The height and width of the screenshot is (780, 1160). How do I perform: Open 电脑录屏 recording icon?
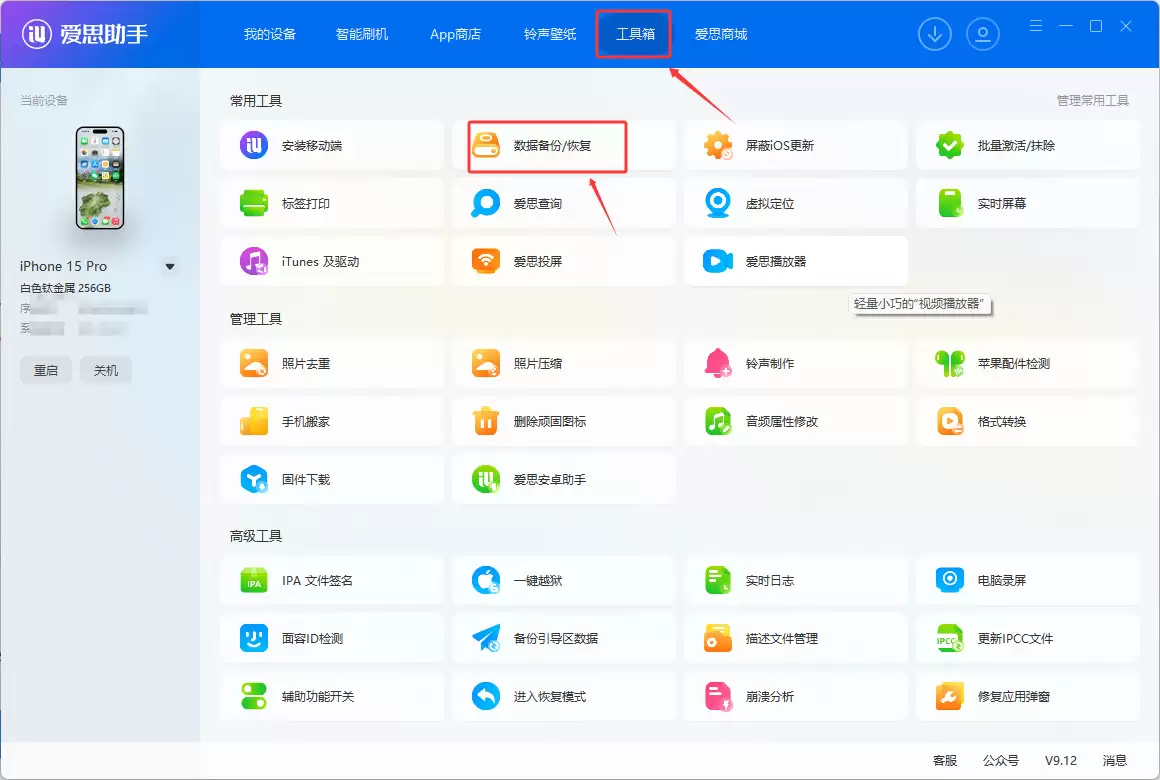point(950,580)
